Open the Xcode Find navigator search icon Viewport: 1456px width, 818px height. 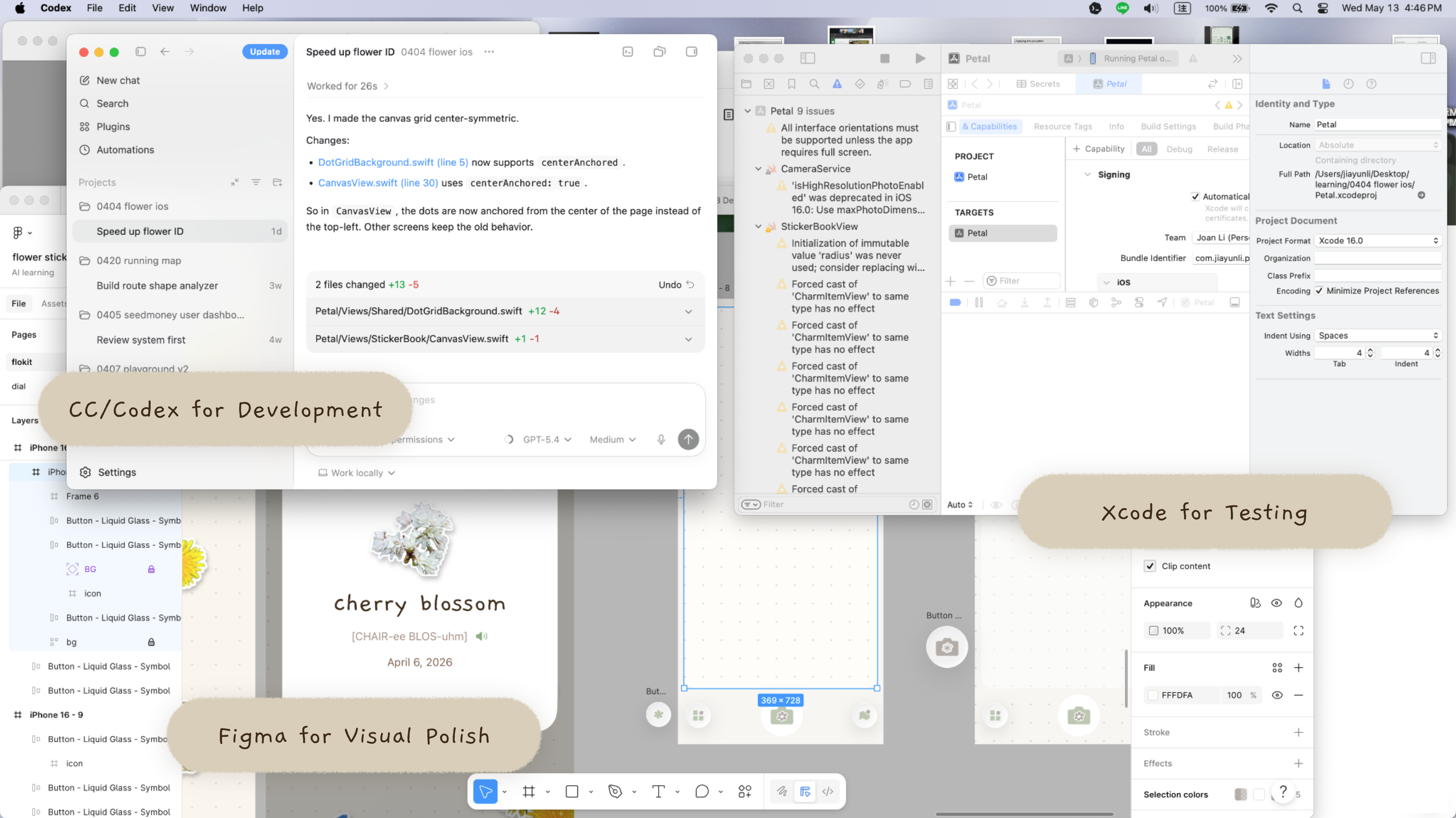814,84
